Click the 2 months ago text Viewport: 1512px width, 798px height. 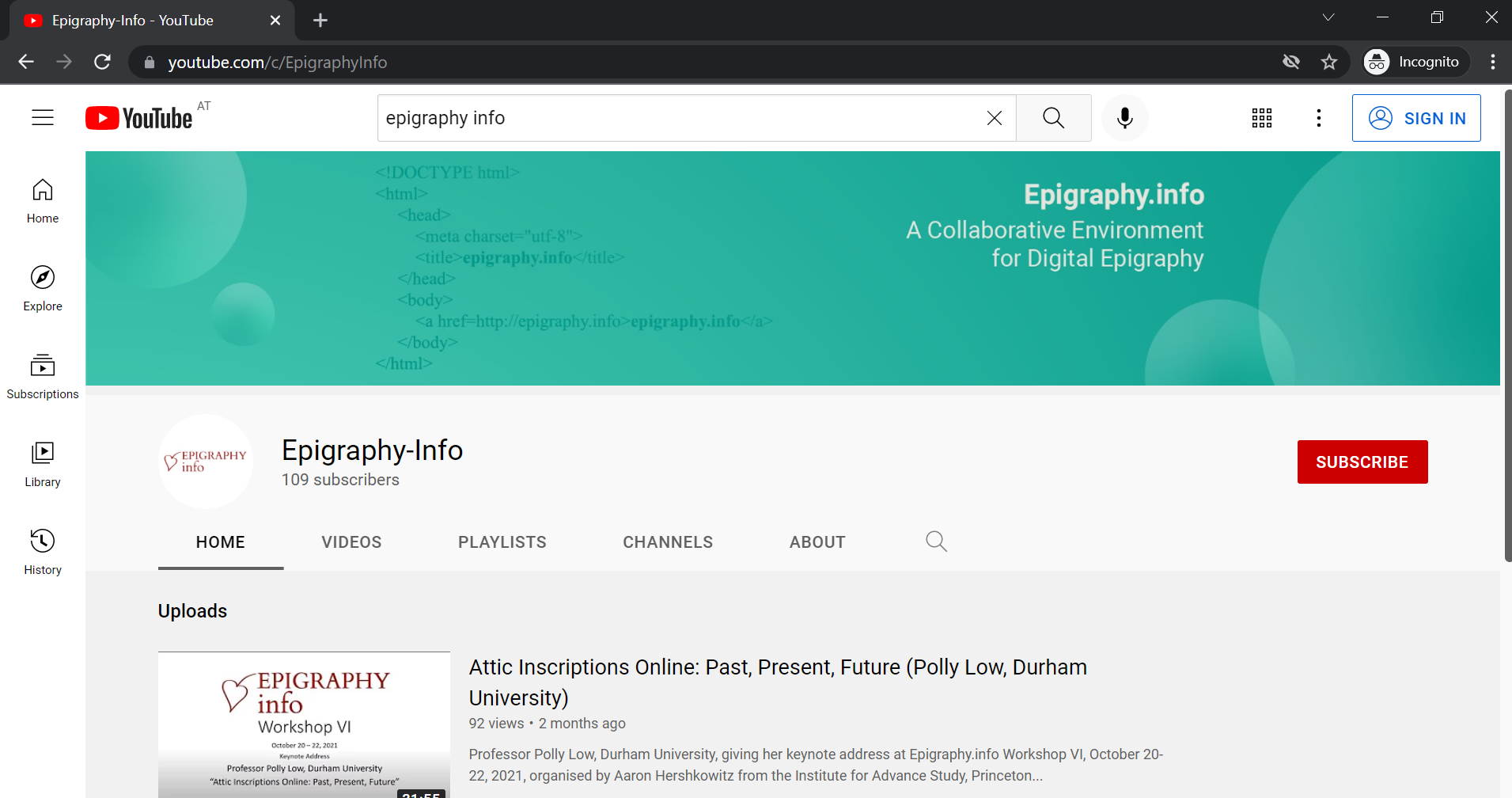coord(582,724)
